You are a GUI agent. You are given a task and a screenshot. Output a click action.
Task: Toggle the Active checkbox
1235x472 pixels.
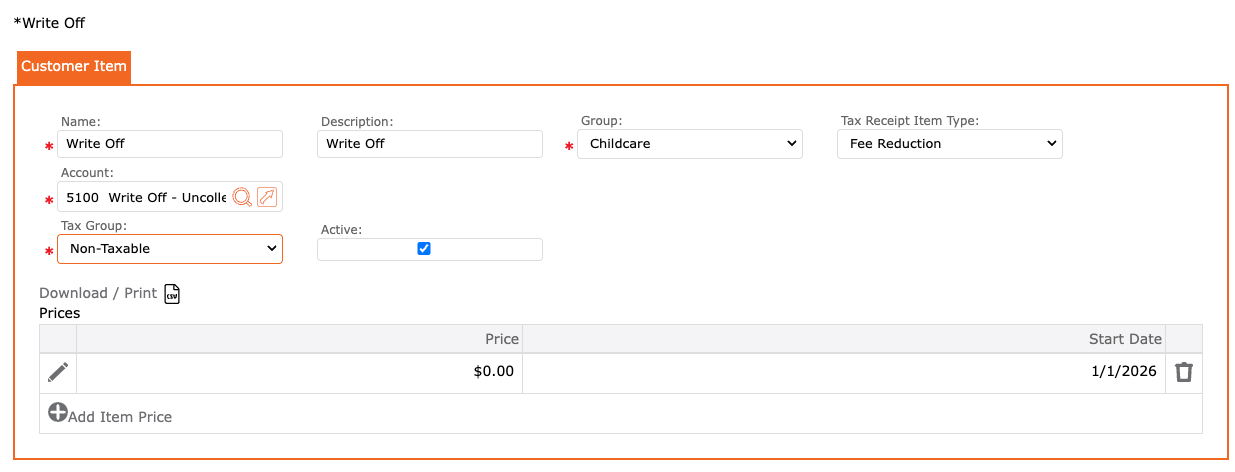tap(424, 249)
